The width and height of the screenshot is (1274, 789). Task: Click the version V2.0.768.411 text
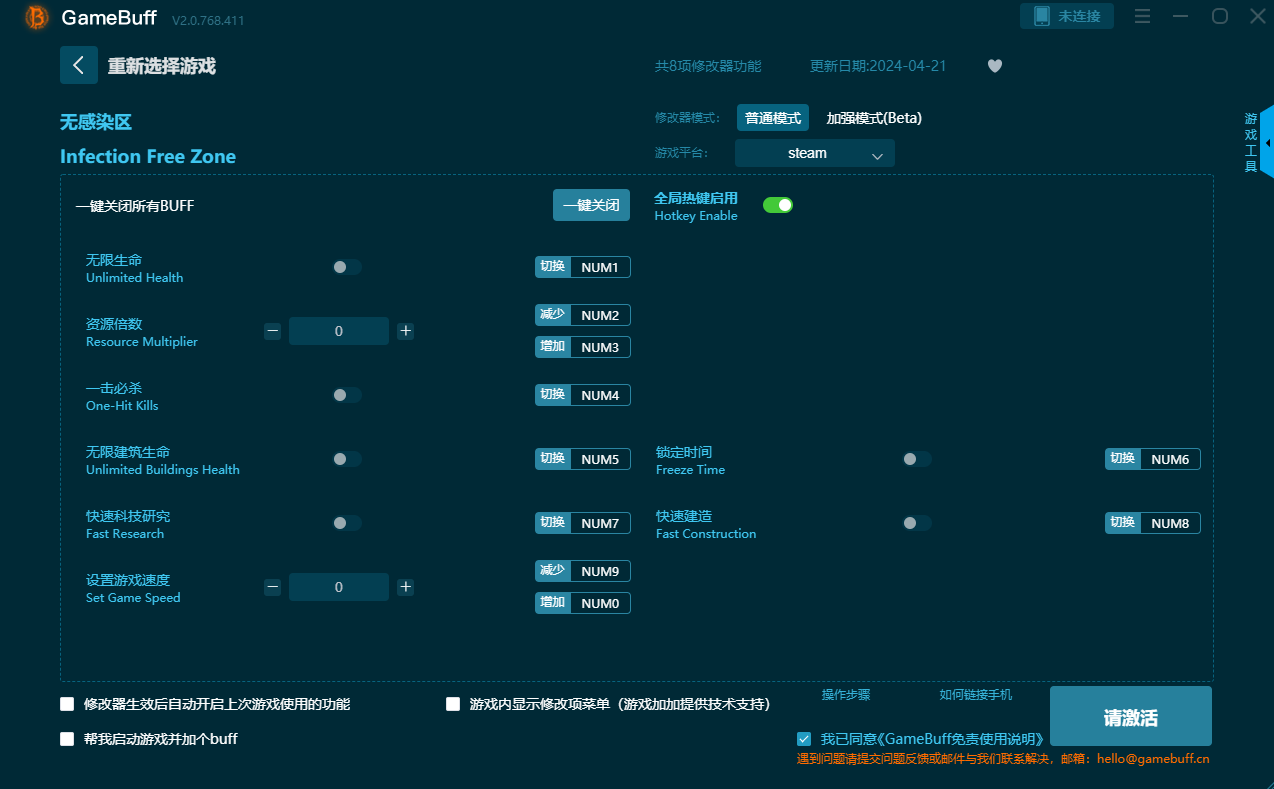point(208,20)
